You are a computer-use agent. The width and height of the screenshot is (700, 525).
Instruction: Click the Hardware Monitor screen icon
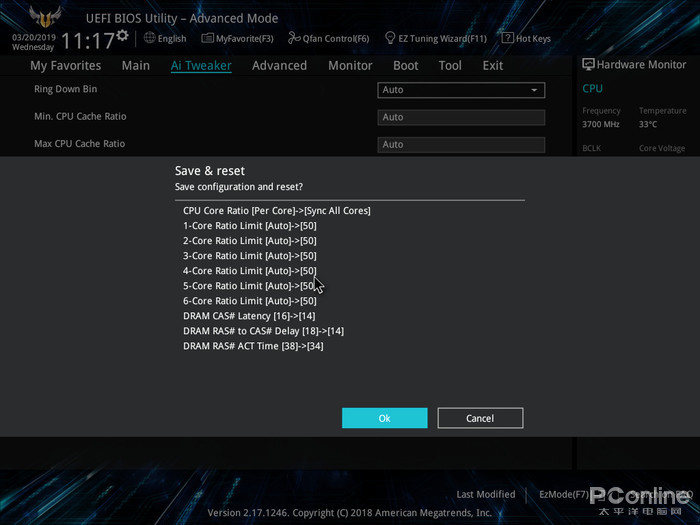pos(588,64)
